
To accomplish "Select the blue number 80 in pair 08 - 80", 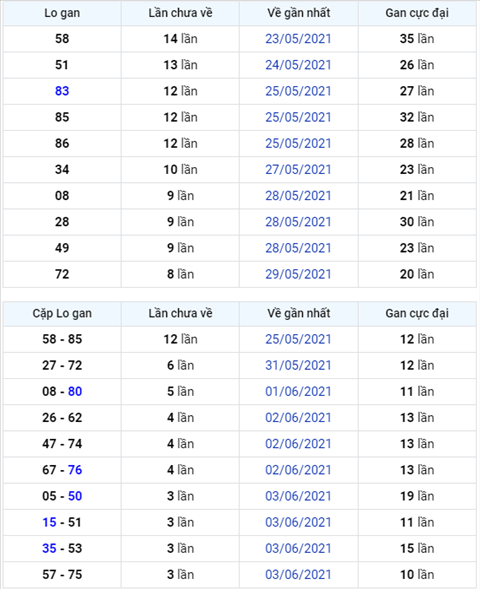I will [75, 391].
